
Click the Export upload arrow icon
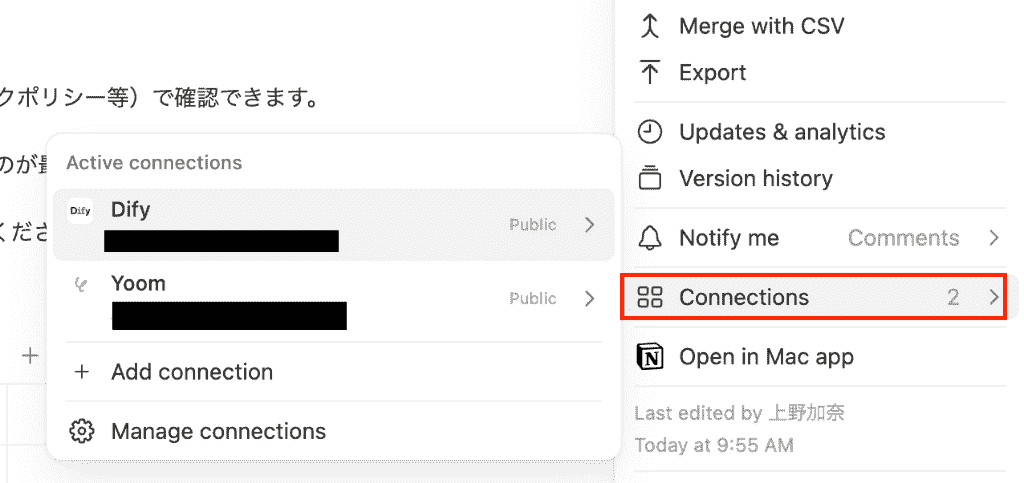tap(649, 72)
